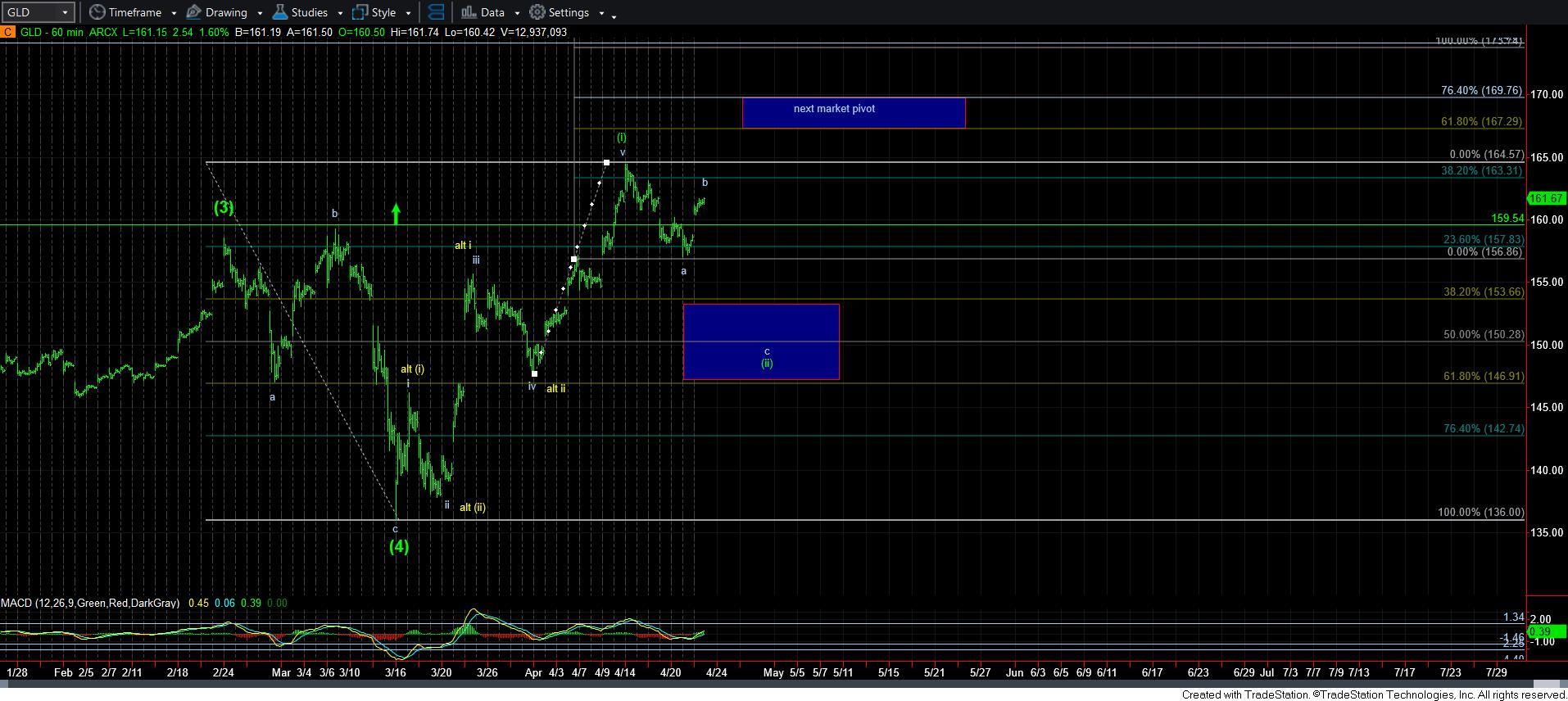Click the 135.00 price axis label
The width and height of the screenshot is (1568, 701).
pyautogui.click(x=1547, y=532)
